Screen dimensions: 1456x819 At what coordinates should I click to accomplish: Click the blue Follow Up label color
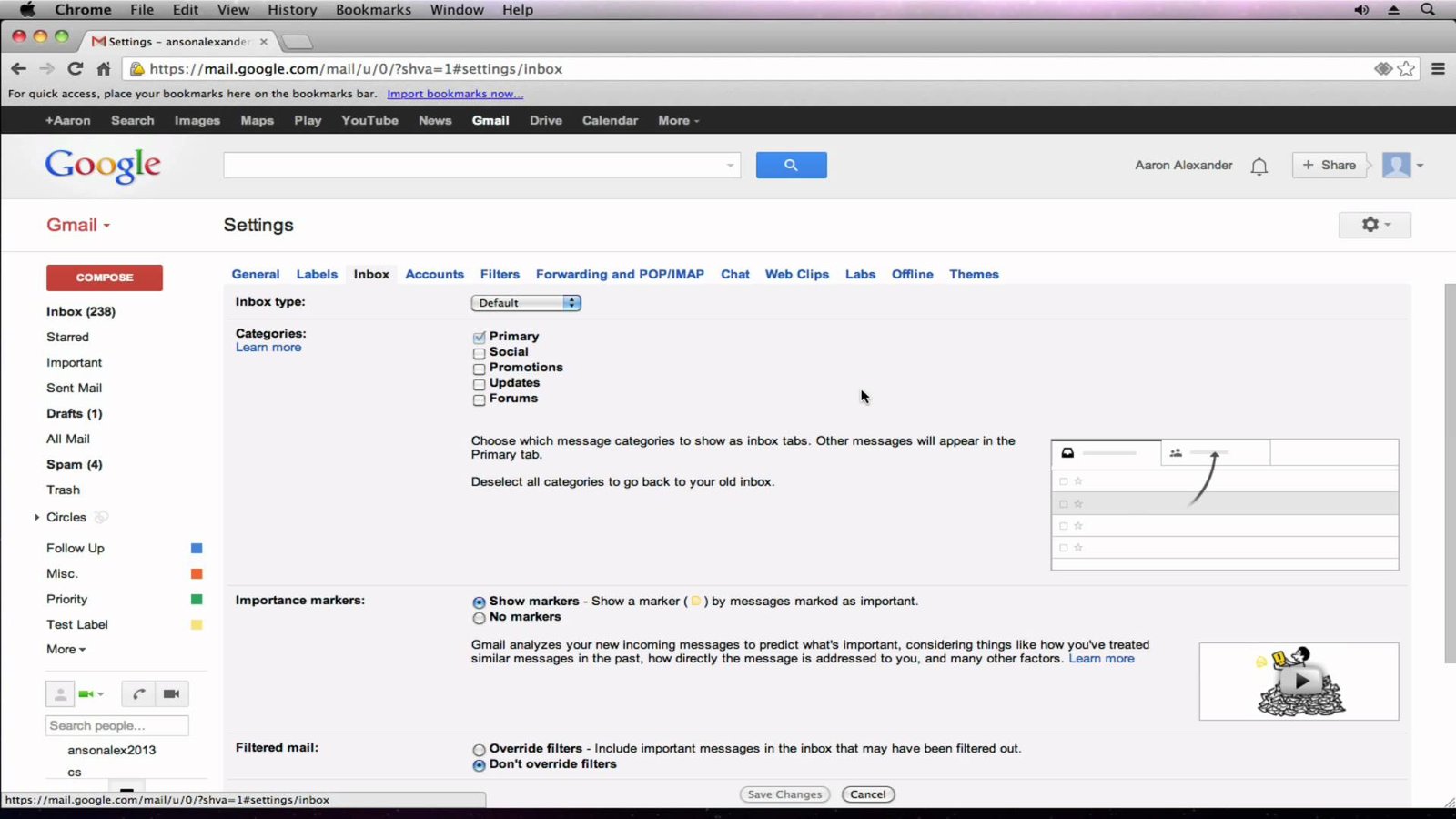(197, 548)
